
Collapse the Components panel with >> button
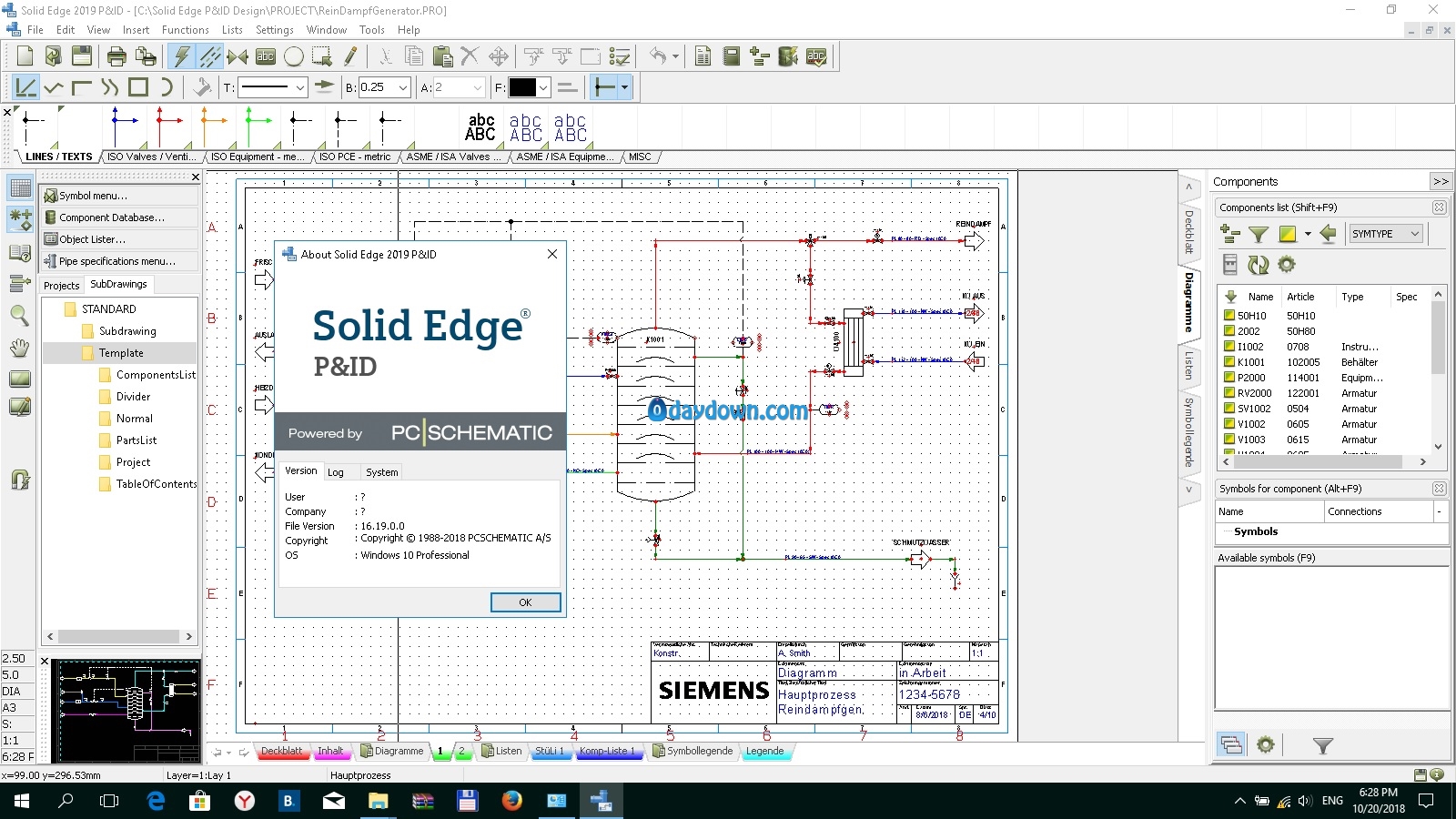pyautogui.click(x=1441, y=182)
